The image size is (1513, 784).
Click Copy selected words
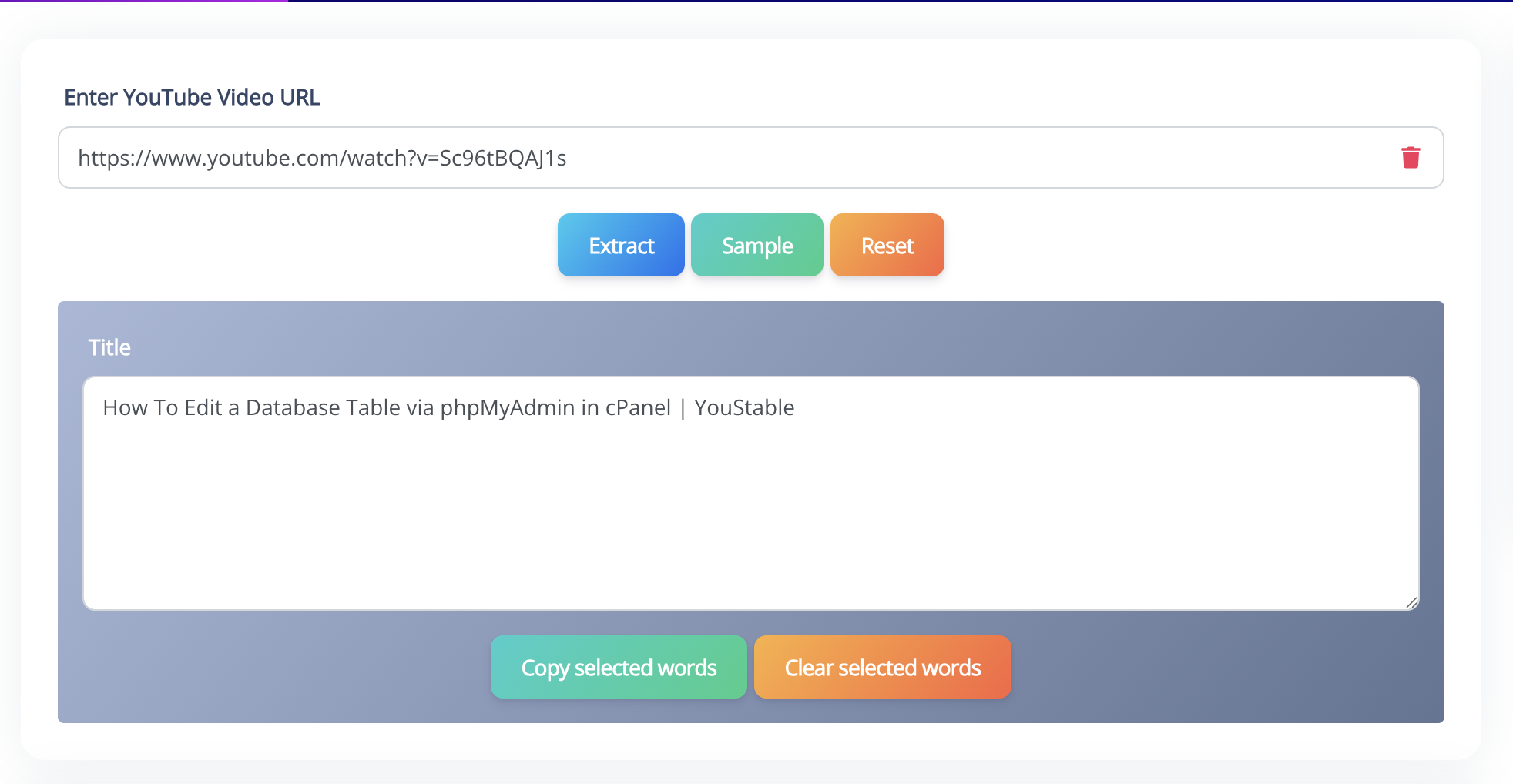pyautogui.click(x=619, y=668)
